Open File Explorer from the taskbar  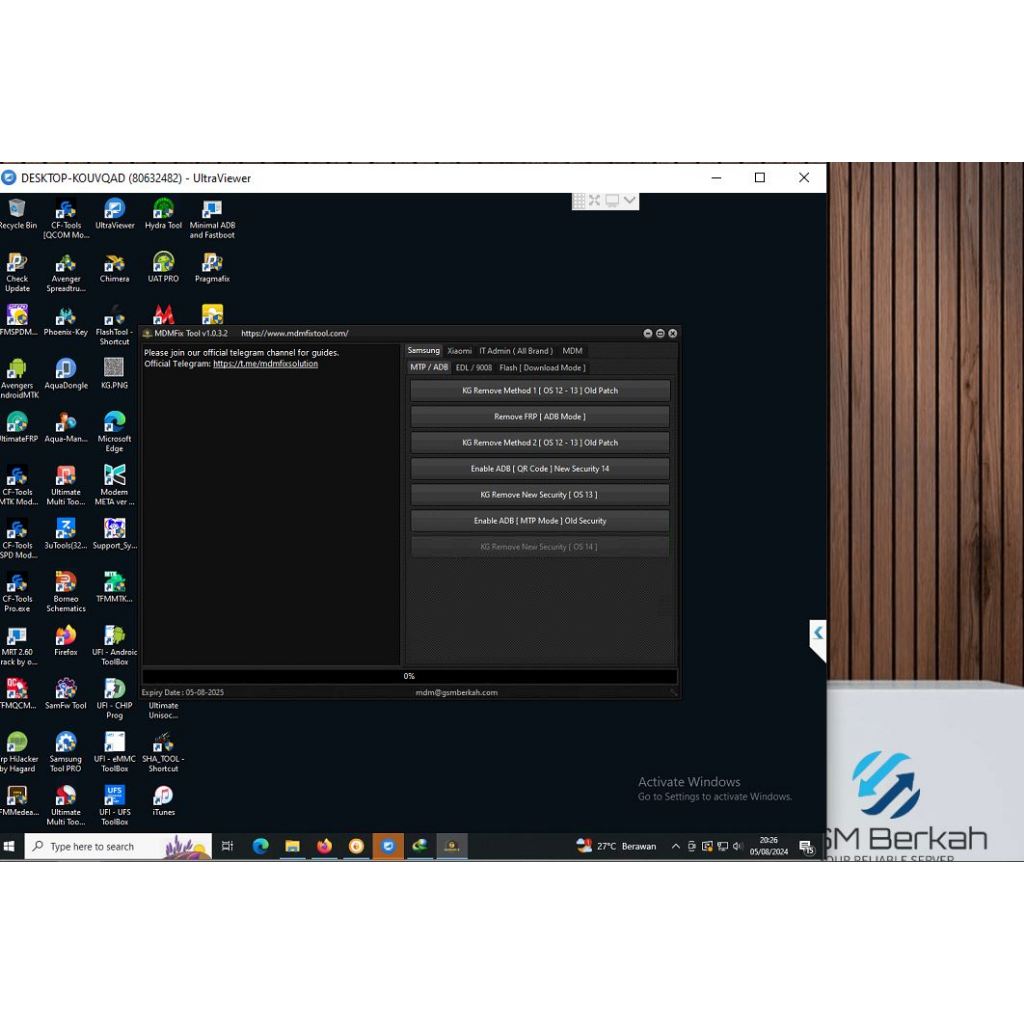(292, 846)
